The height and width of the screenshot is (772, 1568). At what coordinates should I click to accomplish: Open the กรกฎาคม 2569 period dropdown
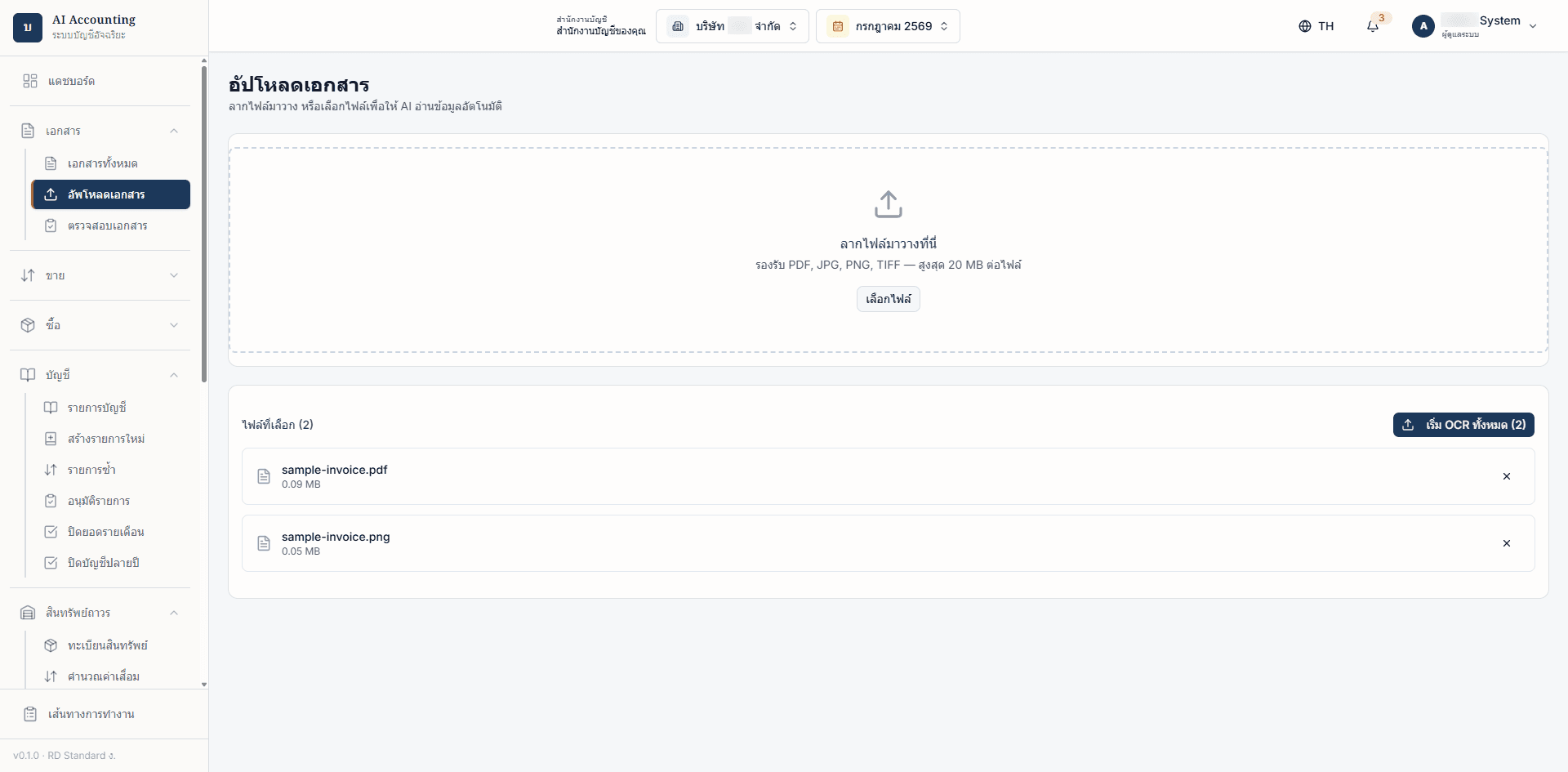click(x=888, y=26)
